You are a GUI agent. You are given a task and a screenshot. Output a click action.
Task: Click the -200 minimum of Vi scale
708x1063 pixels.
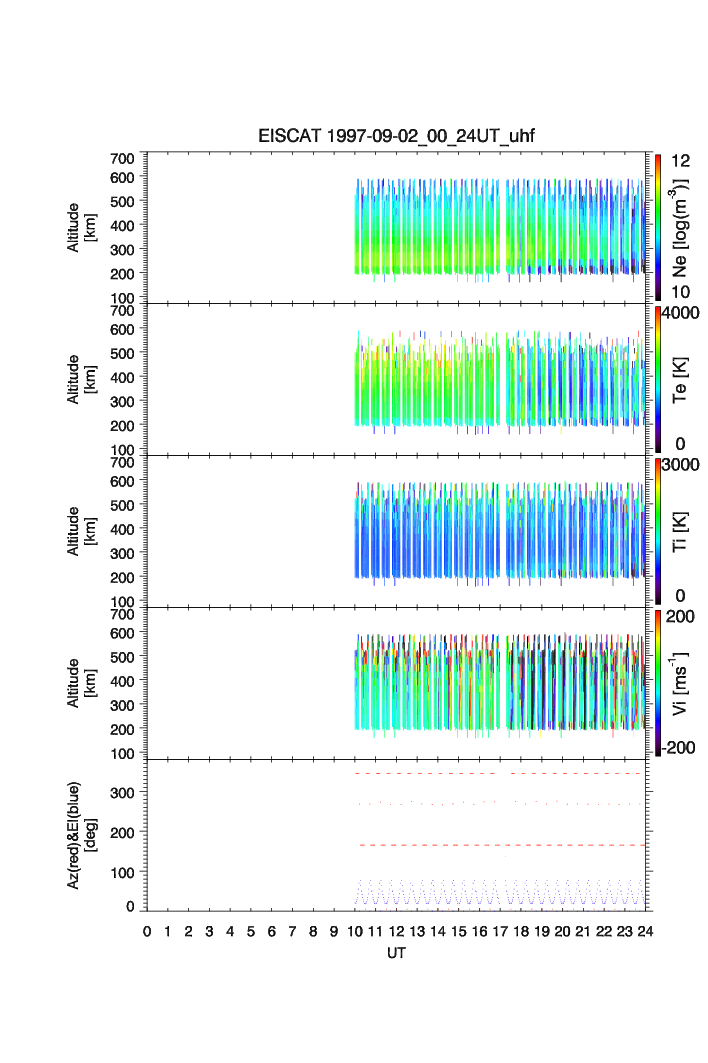(x=680, y=748)
